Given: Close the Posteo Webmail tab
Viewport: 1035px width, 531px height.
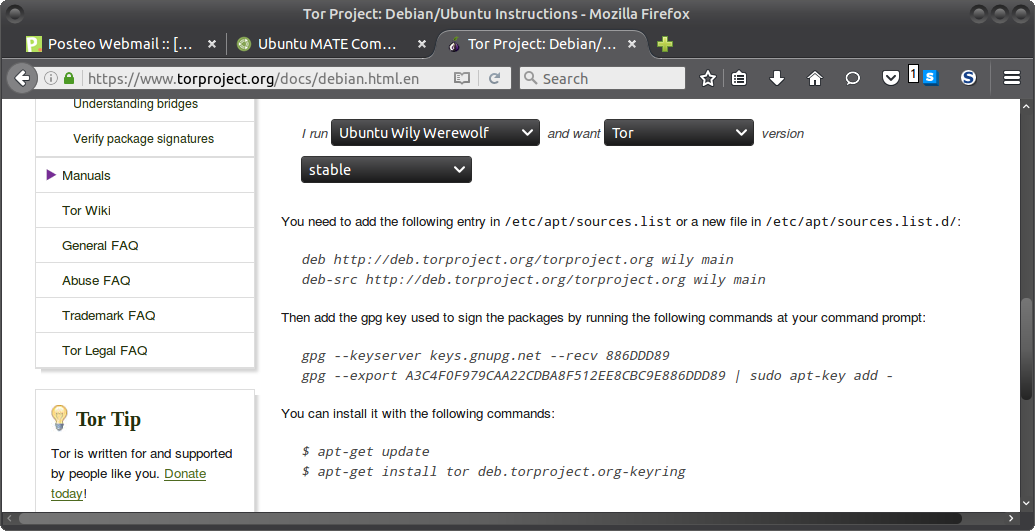Looking at the screenshot, I should click(x=211, y=44).
